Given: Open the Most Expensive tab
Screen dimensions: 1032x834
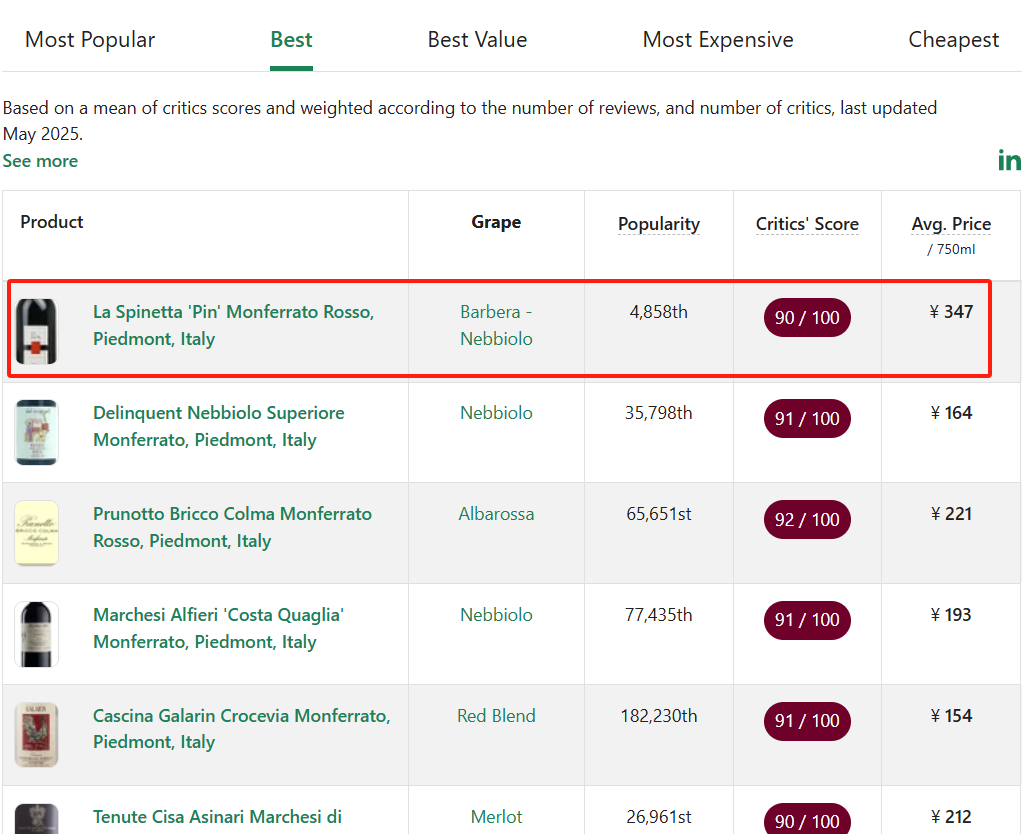Looking at the screenshot, I should 717,40.
